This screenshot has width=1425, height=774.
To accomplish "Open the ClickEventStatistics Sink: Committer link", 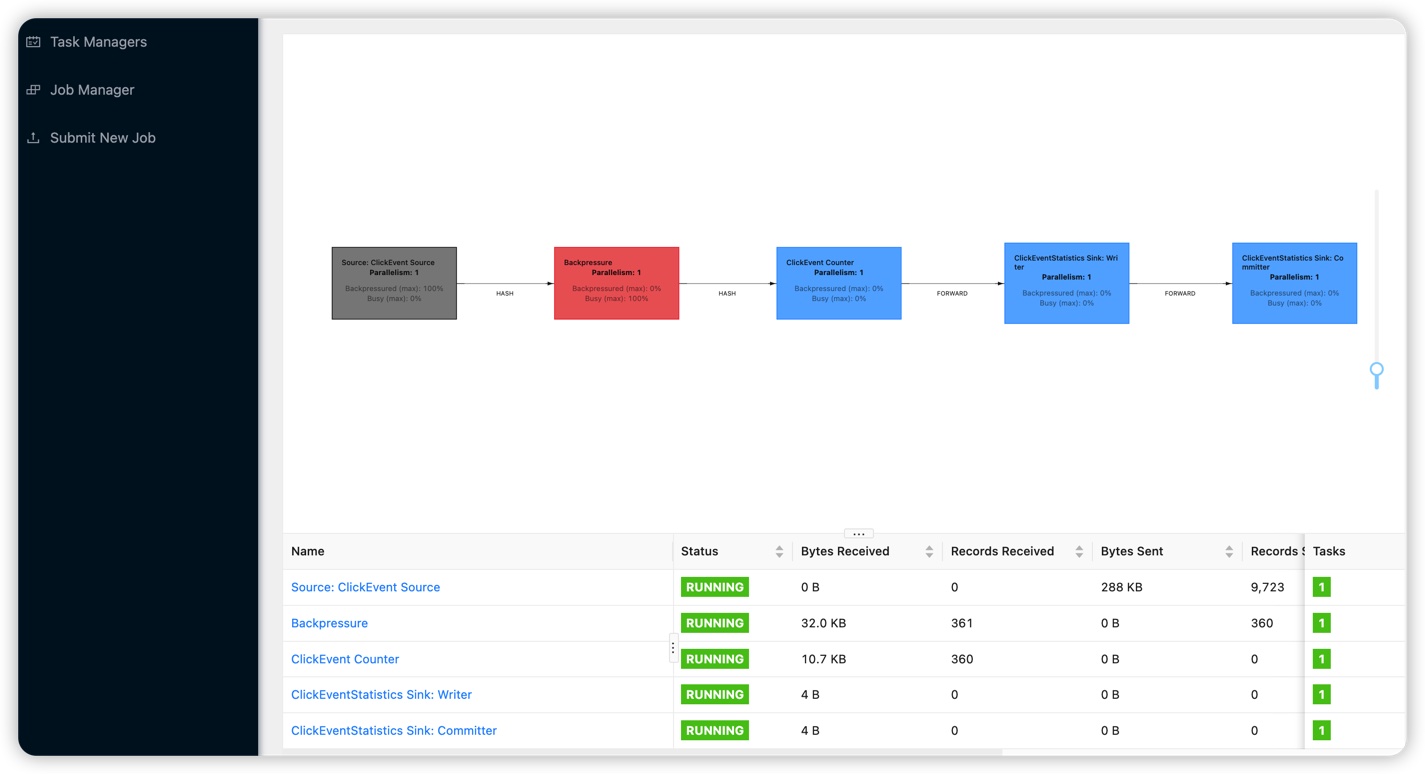I will tap(393, 731).
